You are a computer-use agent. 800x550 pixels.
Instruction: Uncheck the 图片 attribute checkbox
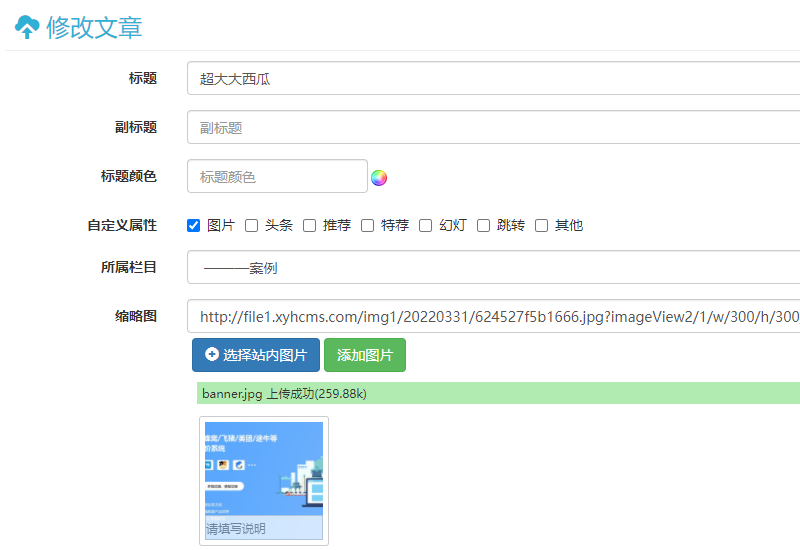coord(194,226)
